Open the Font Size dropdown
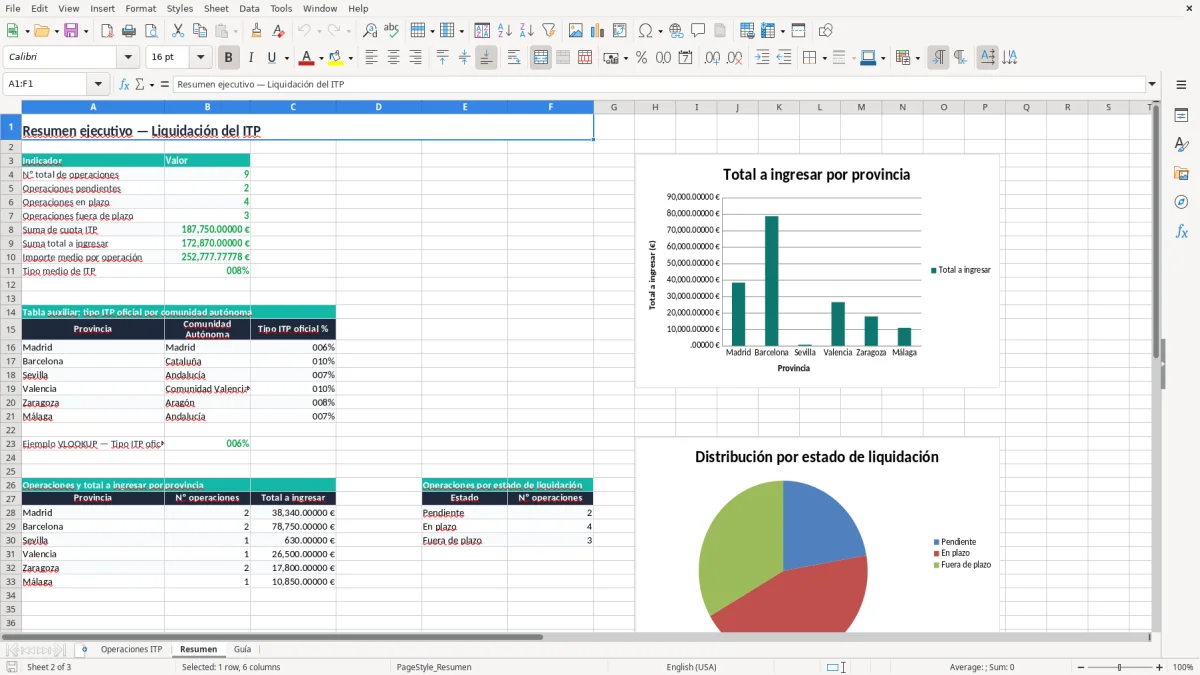The image size is (1200, 675). (200, 58)
